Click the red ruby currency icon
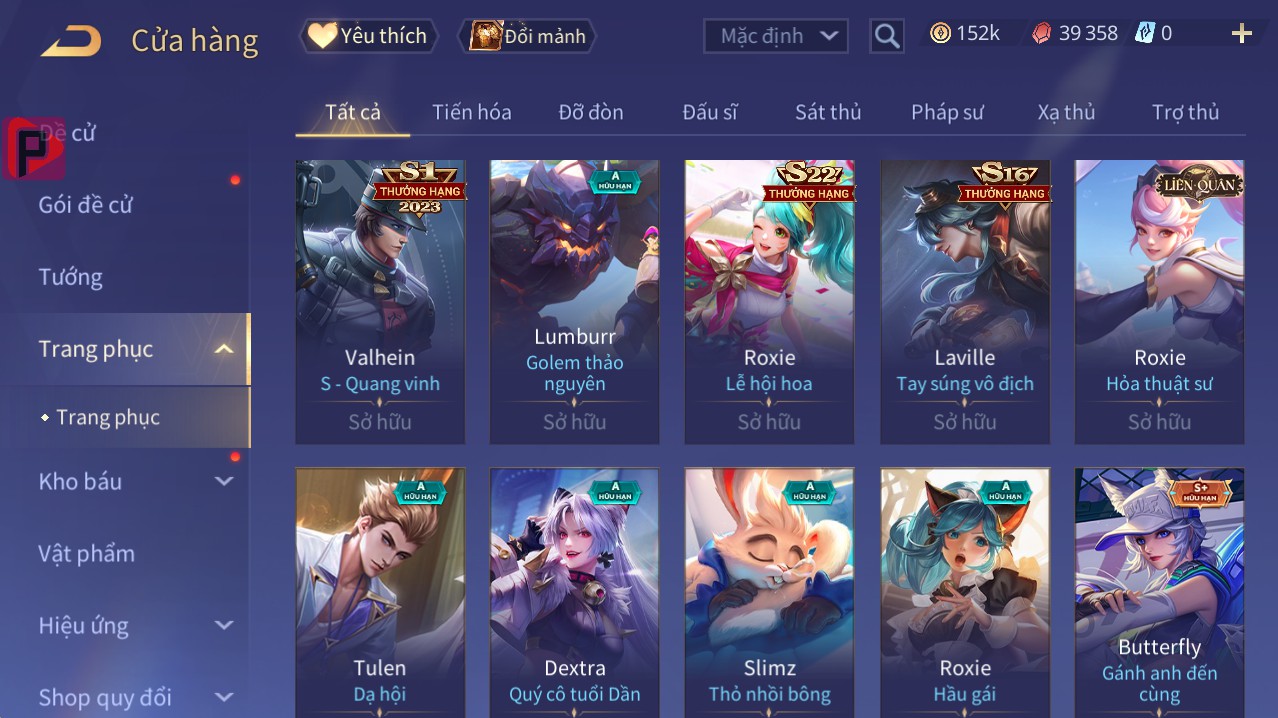The height and width of the screenshot is (718, 1278). pyautogui.click(x=1042, y=33)
